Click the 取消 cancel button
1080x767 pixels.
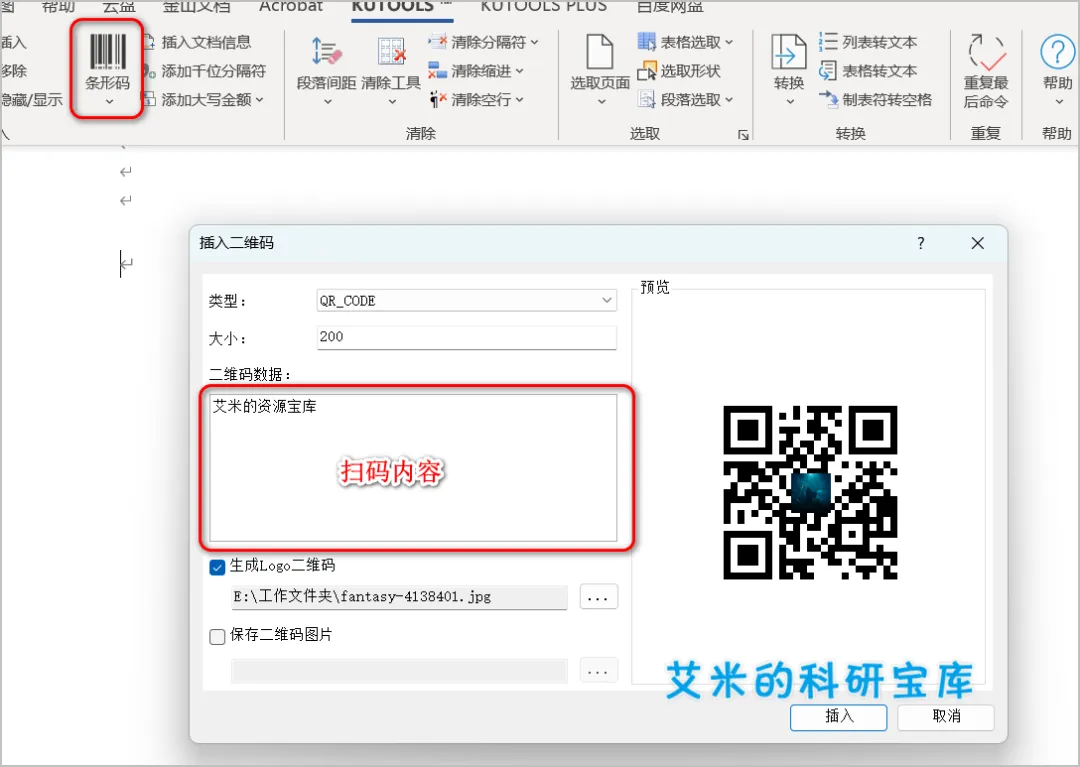click(946, 717)
